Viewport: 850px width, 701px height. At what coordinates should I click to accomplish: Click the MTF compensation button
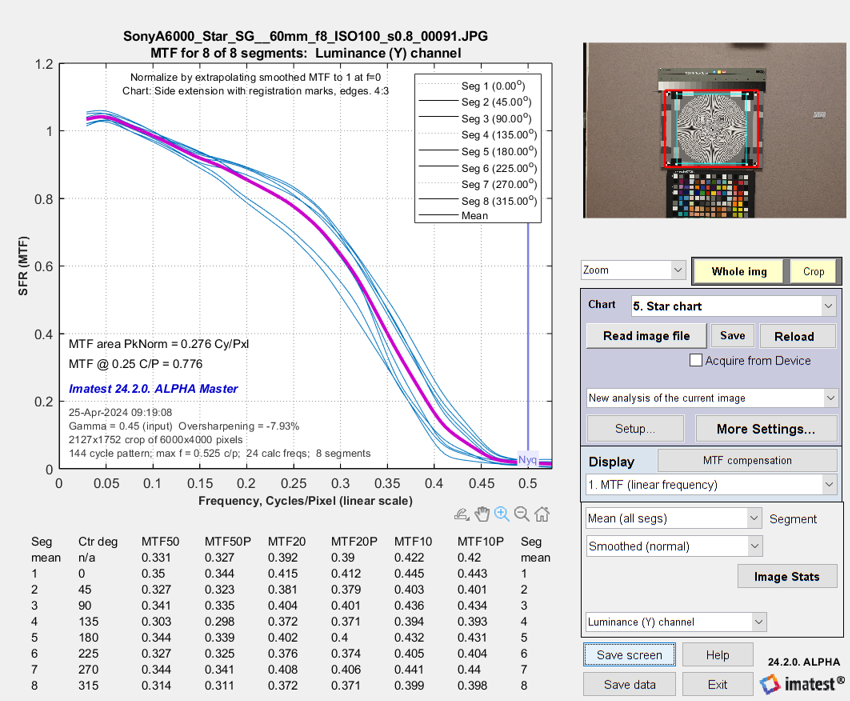click(x=747, y=460)
